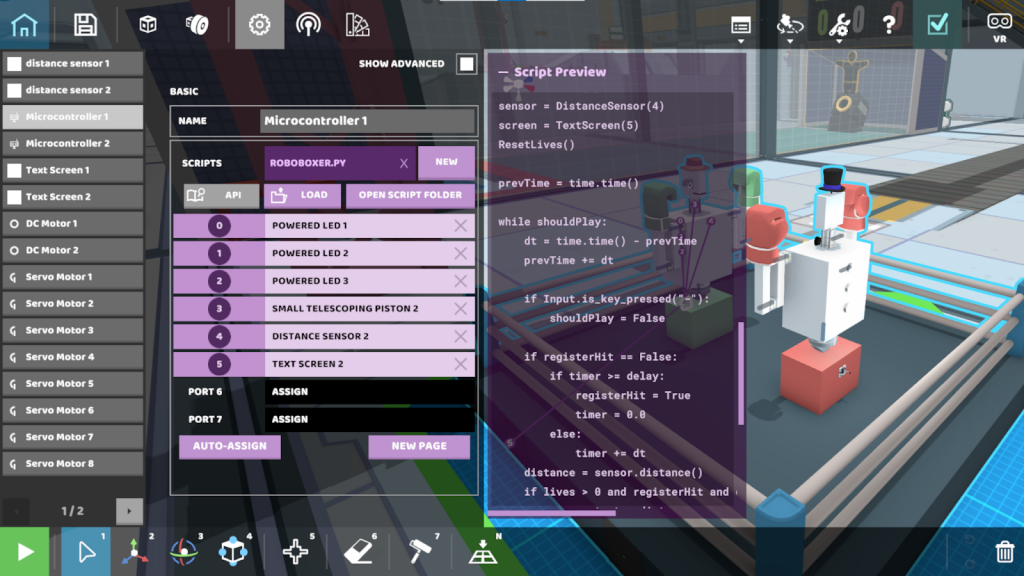
Task: Select the eraser tool
Action: click(358, 551)
